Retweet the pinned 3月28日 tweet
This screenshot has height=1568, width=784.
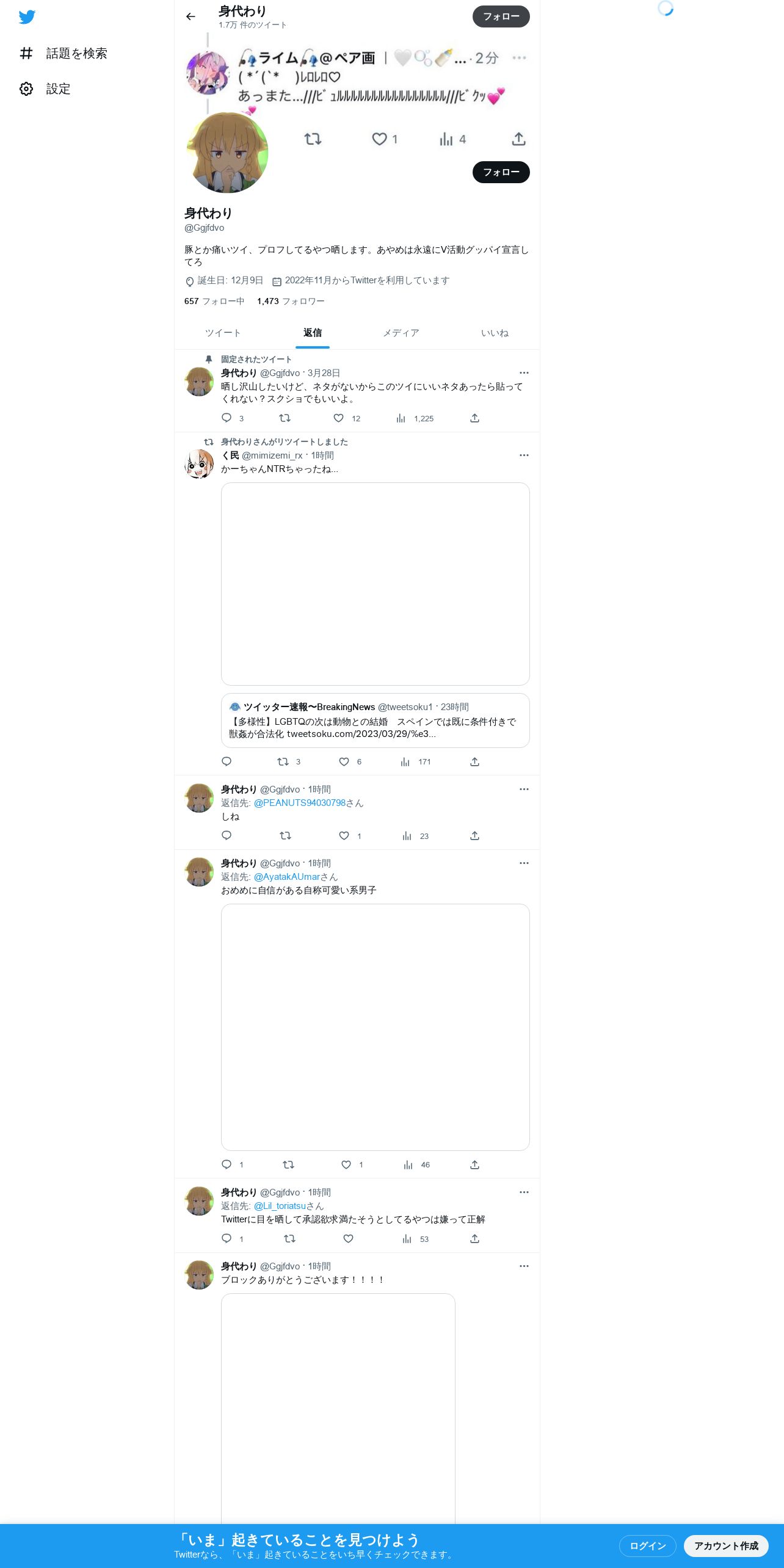[x=285, y=418]
